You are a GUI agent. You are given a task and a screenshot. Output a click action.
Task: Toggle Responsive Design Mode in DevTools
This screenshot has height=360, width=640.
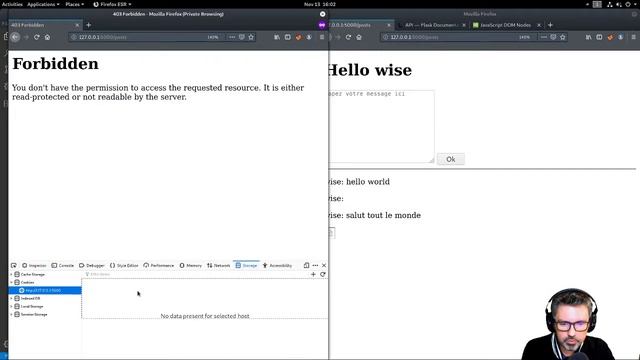[x=307, y=265]
